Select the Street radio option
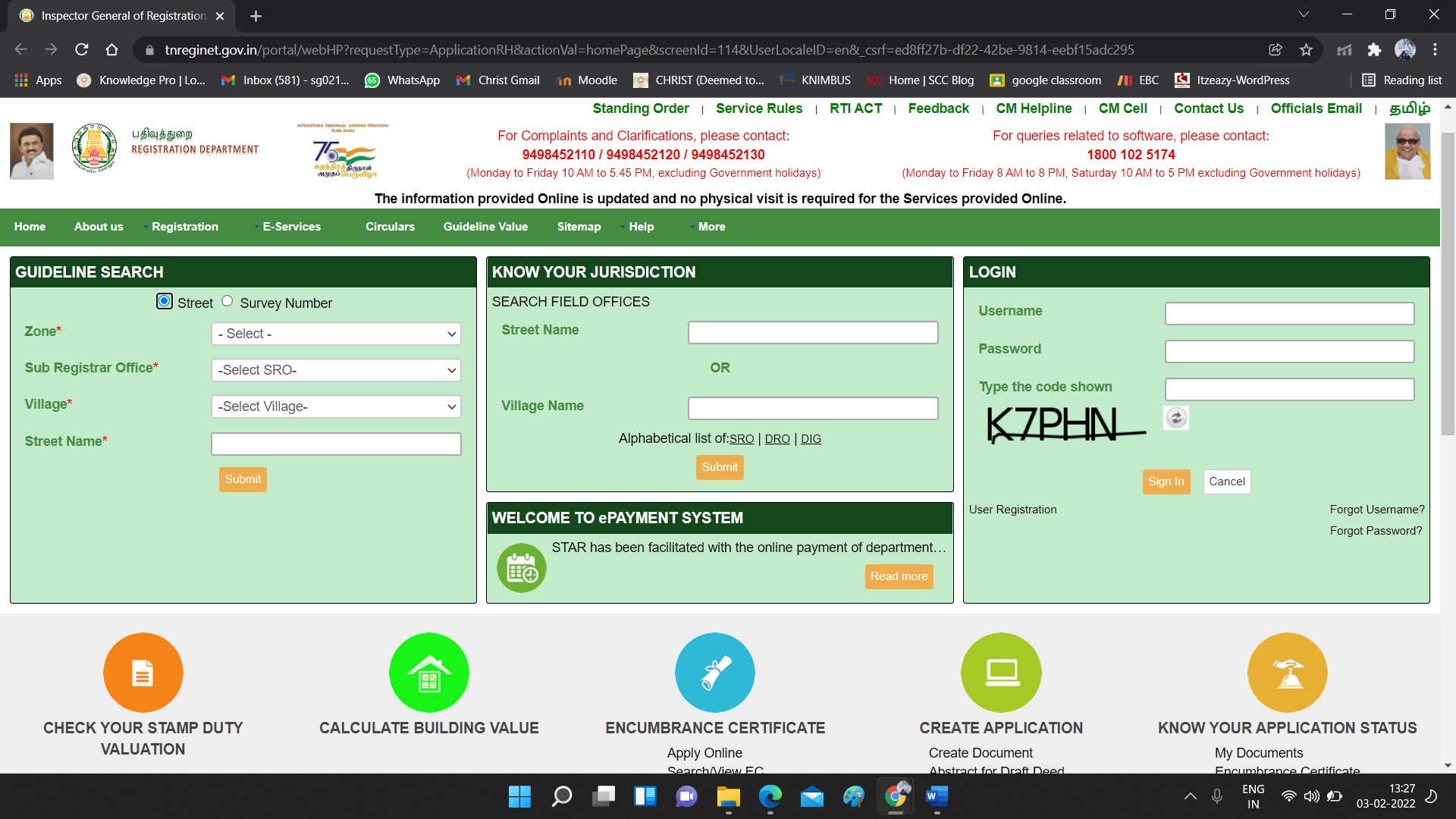This screenshot has width=1456, height=819. [x=165, y=301]
